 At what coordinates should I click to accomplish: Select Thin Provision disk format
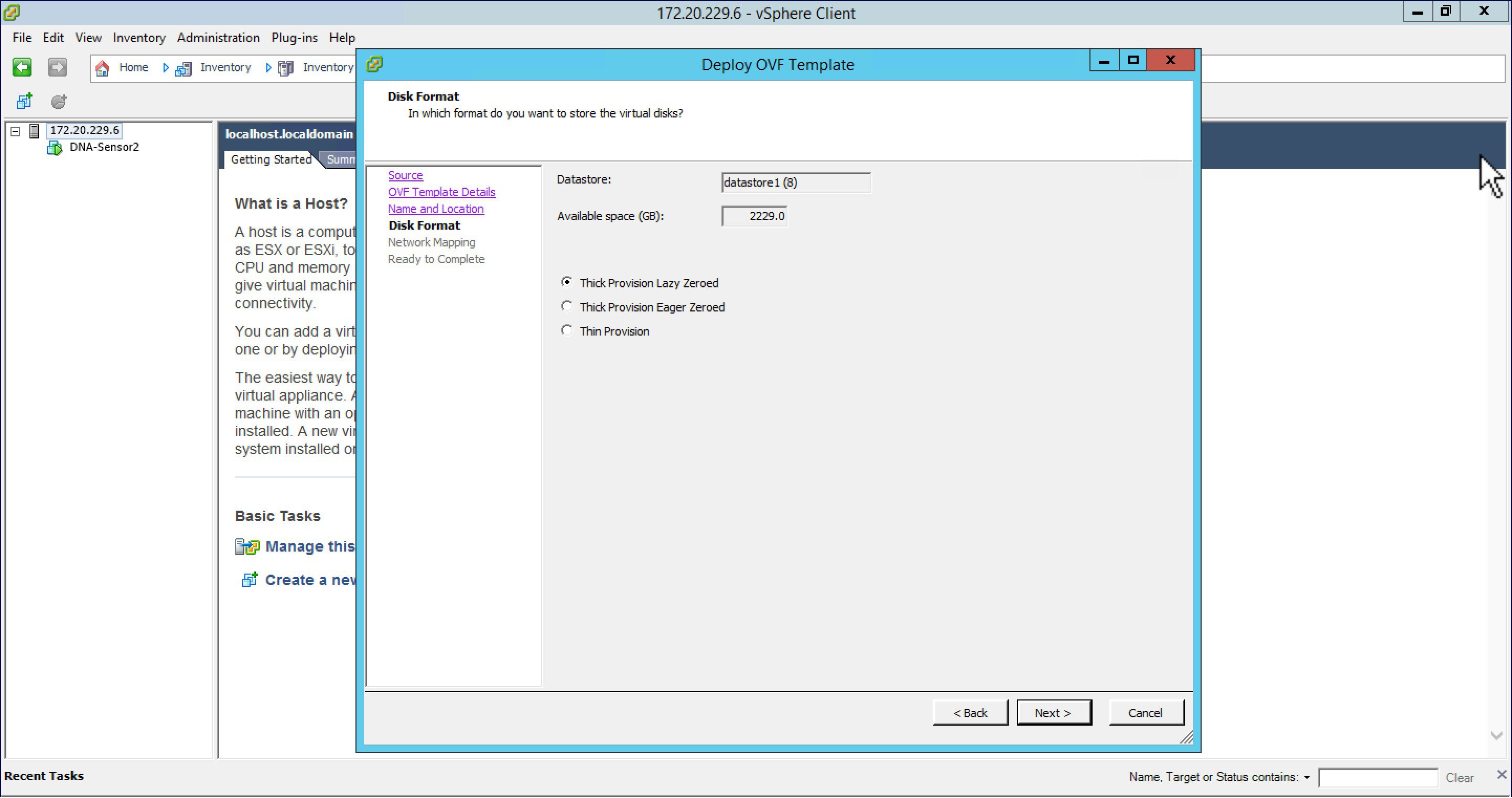[x=566, y=330]
